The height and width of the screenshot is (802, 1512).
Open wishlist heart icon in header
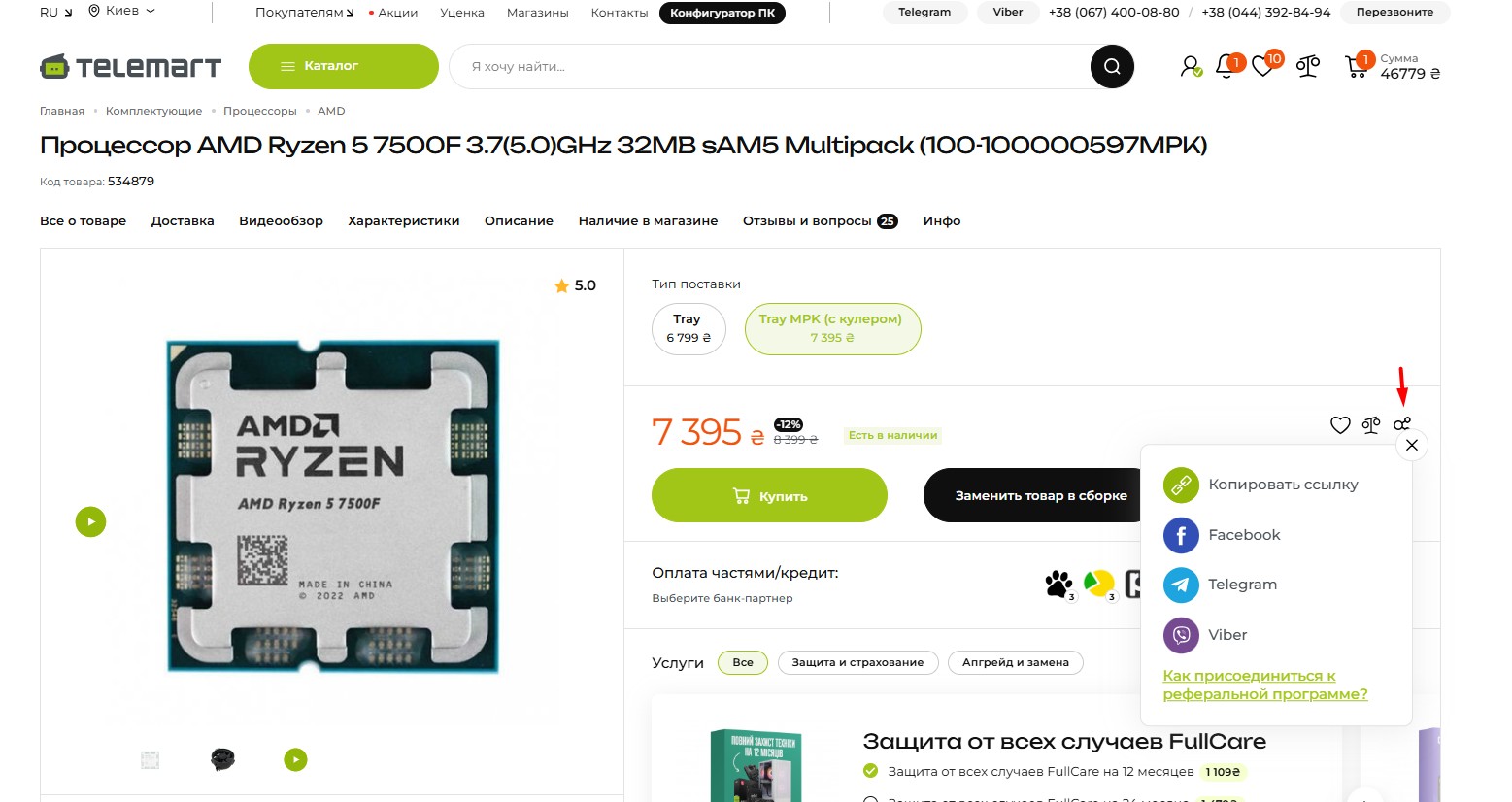[1264, 65]
